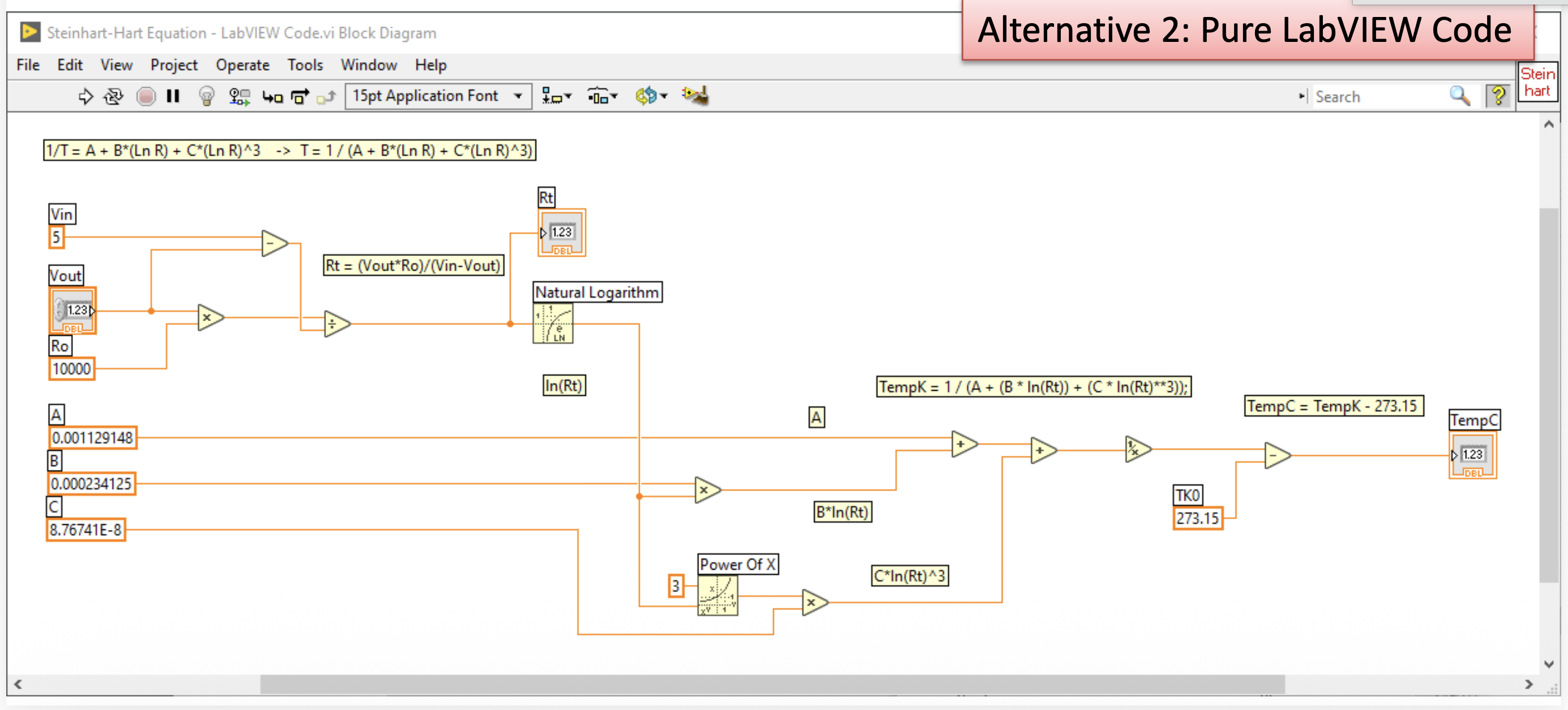Click Run Continuously icon
1568x710 pixels.
point(114,96)
